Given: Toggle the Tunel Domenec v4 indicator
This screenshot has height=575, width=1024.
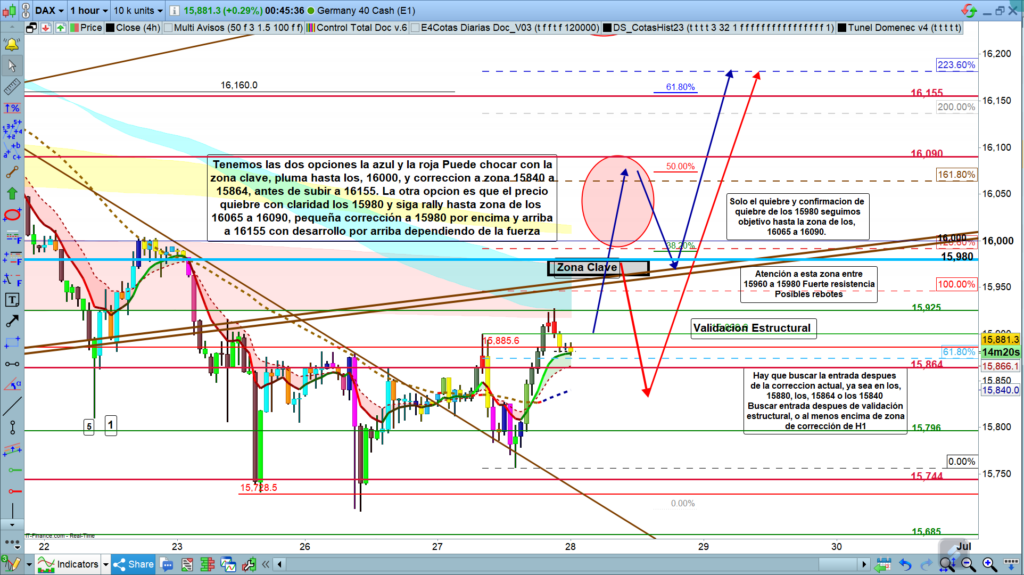Looking at the screenshot, I should (x=844, y=27).
